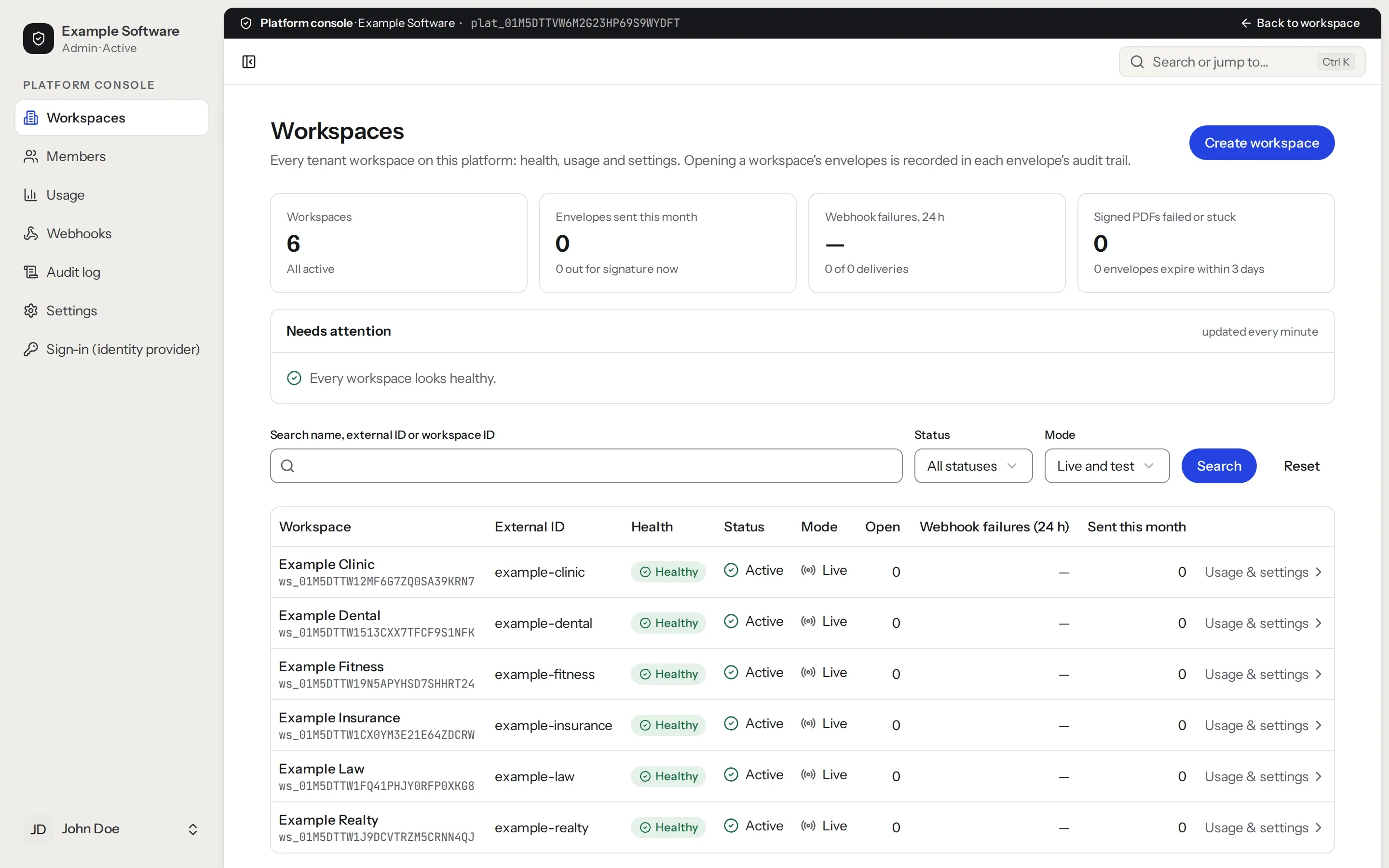Image resolution: width=1389 pixels, height=868 pixels.
Task: Open the Live and test mode dropdown
Action: tap(1106, 465)
